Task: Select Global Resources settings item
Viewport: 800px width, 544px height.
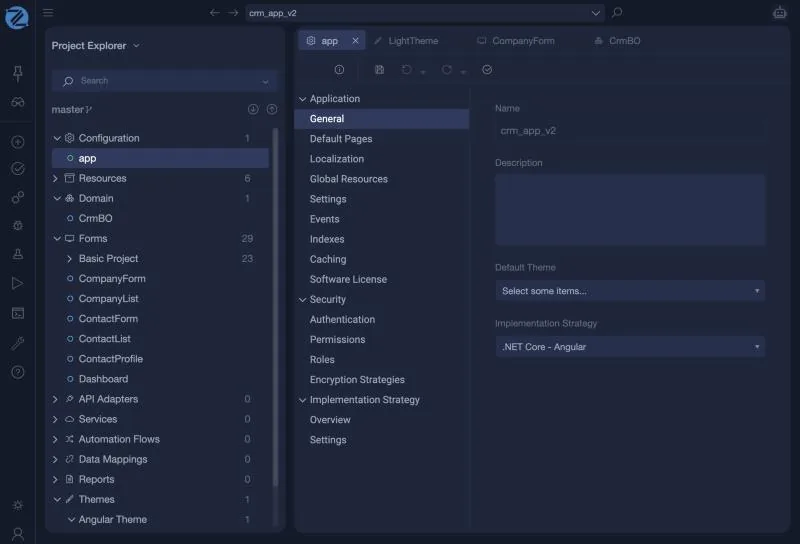Action: [348, 179]
